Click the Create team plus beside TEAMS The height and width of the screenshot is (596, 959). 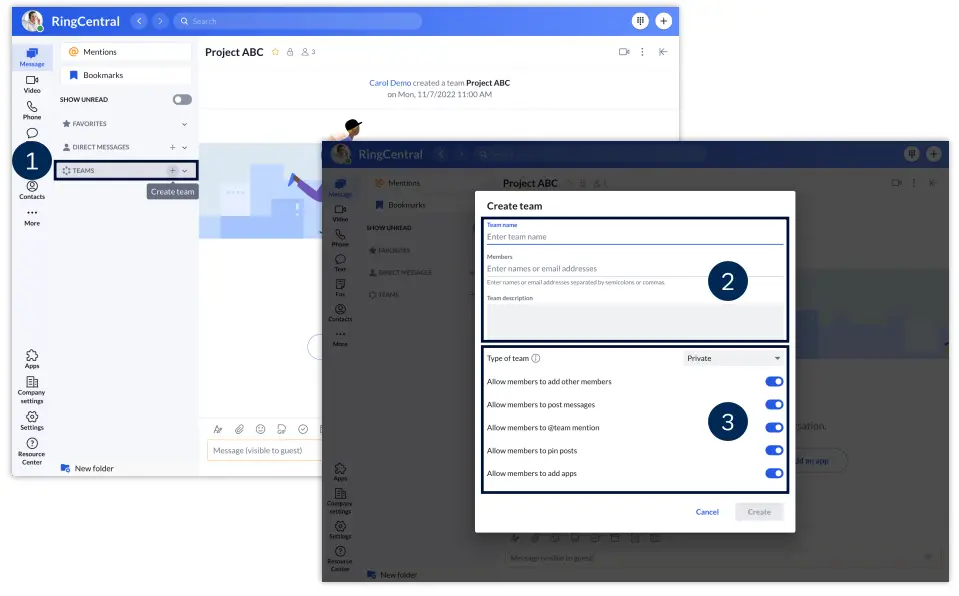[172, 171]
